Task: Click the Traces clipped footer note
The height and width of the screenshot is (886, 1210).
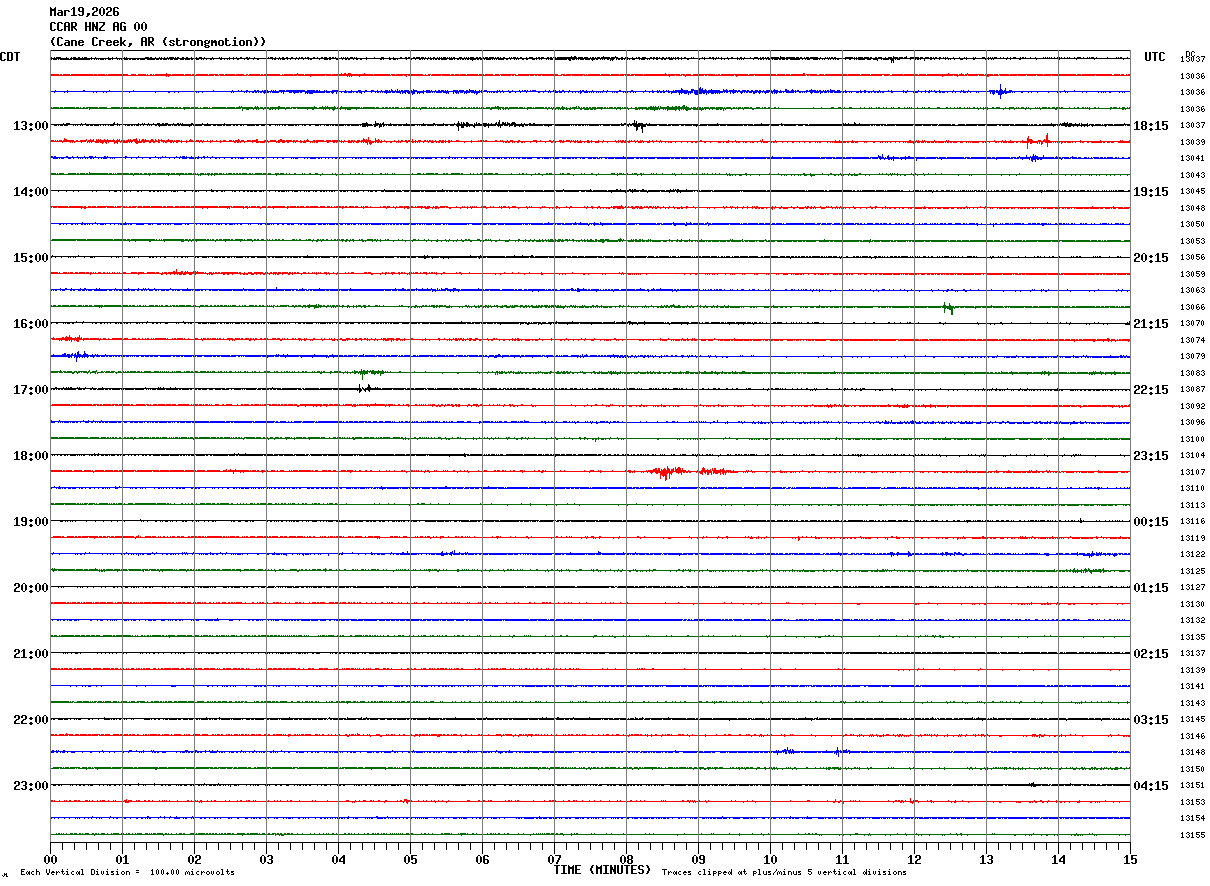Action: click(x=784, y=872)
